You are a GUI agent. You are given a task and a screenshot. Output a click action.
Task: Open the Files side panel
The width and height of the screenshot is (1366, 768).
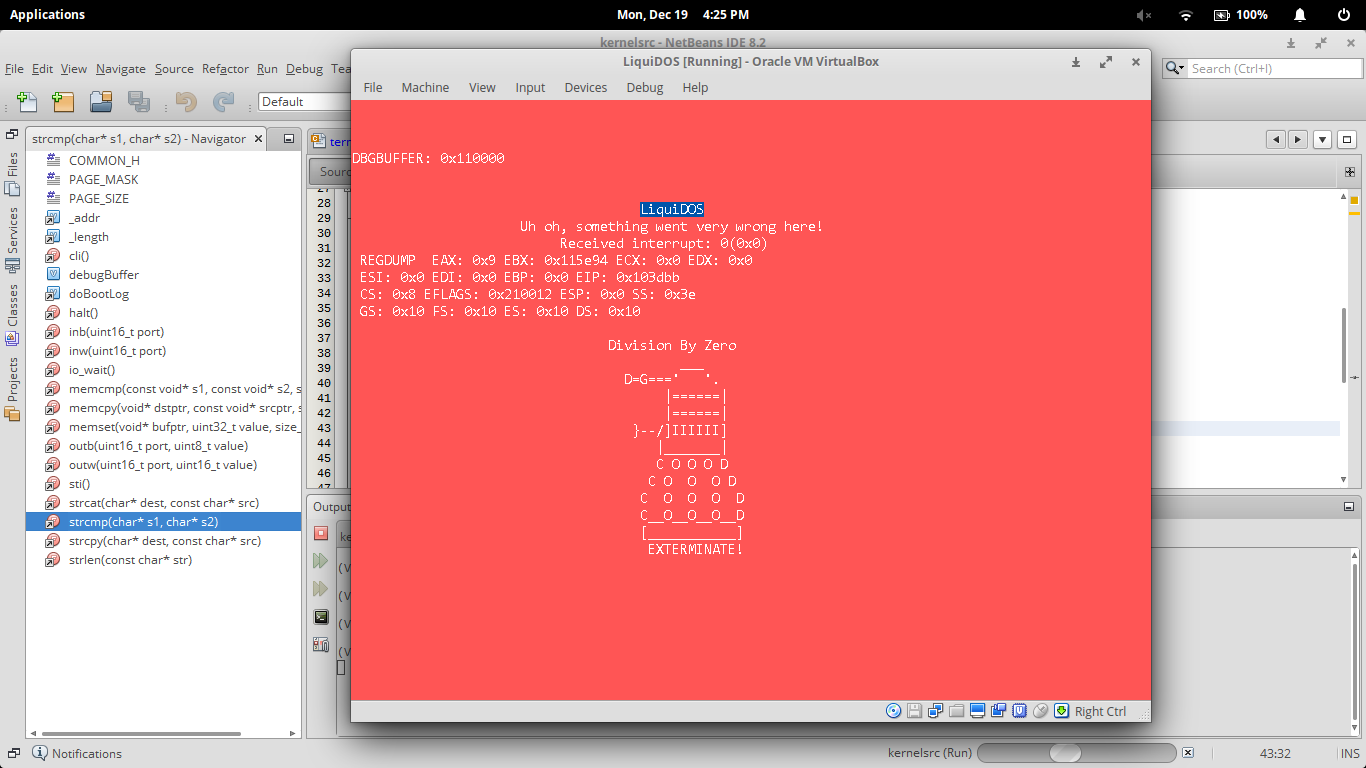click(12, 172)
